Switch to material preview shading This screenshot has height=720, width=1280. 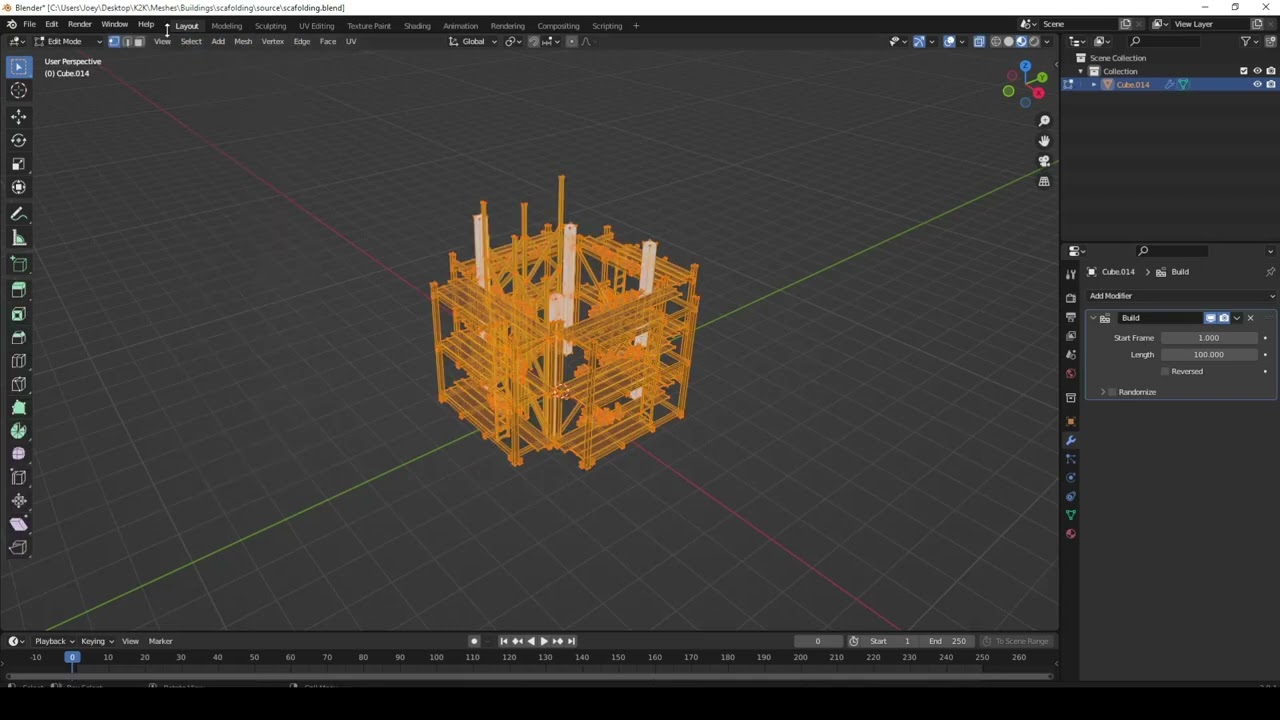click(1021, 41)
